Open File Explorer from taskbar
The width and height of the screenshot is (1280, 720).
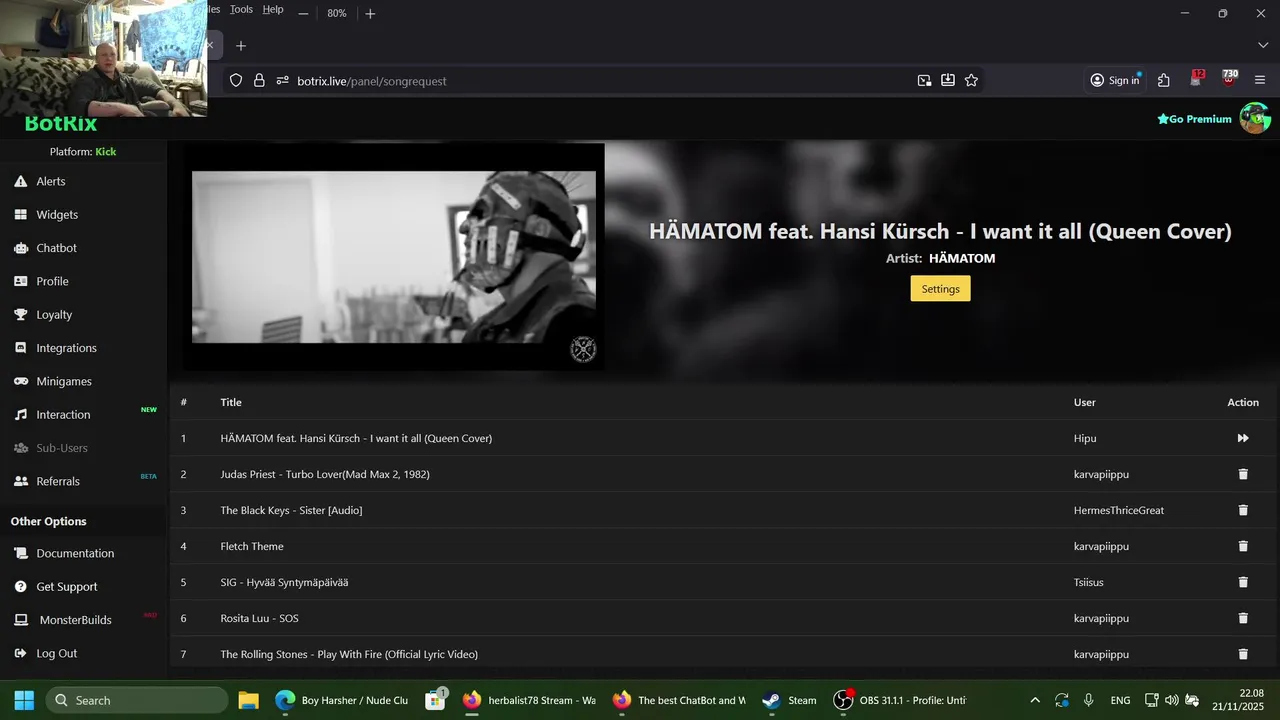click(248, 700)
